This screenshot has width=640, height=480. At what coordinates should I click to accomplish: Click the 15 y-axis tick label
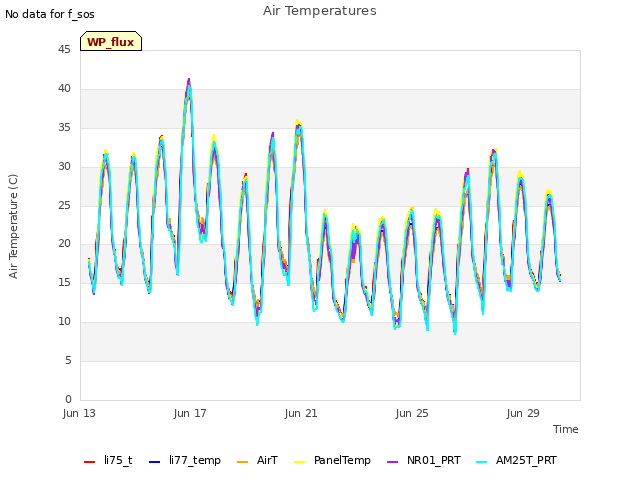click(x=64, y=282)
